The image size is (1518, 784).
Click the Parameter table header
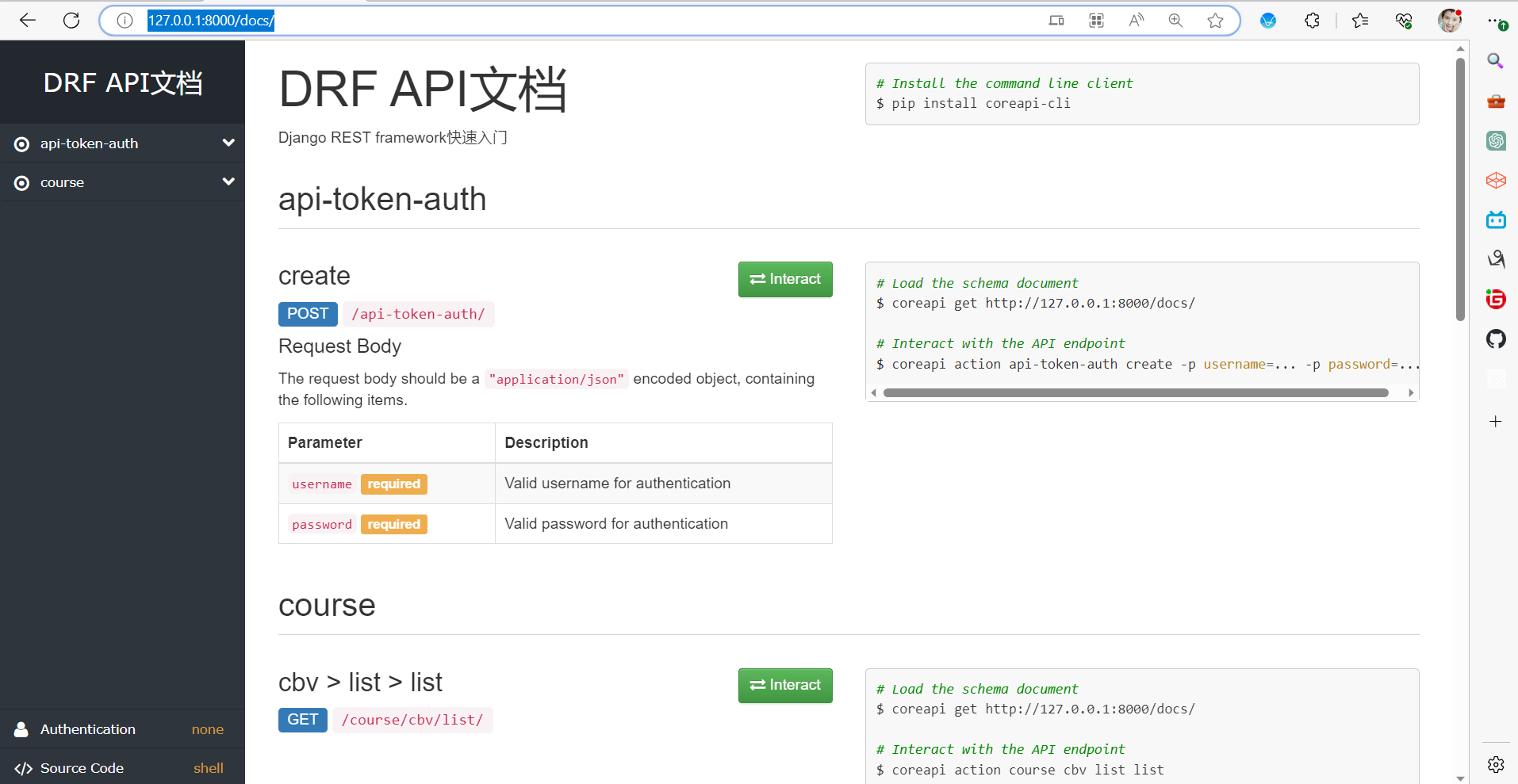325,442
